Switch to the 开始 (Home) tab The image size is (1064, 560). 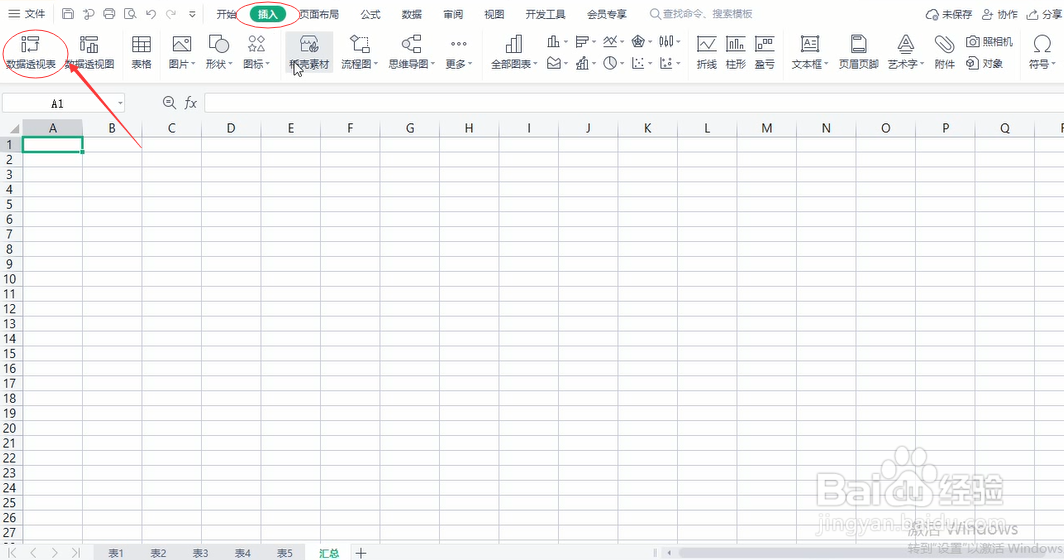pyautogui.click(x=226, y=14)
